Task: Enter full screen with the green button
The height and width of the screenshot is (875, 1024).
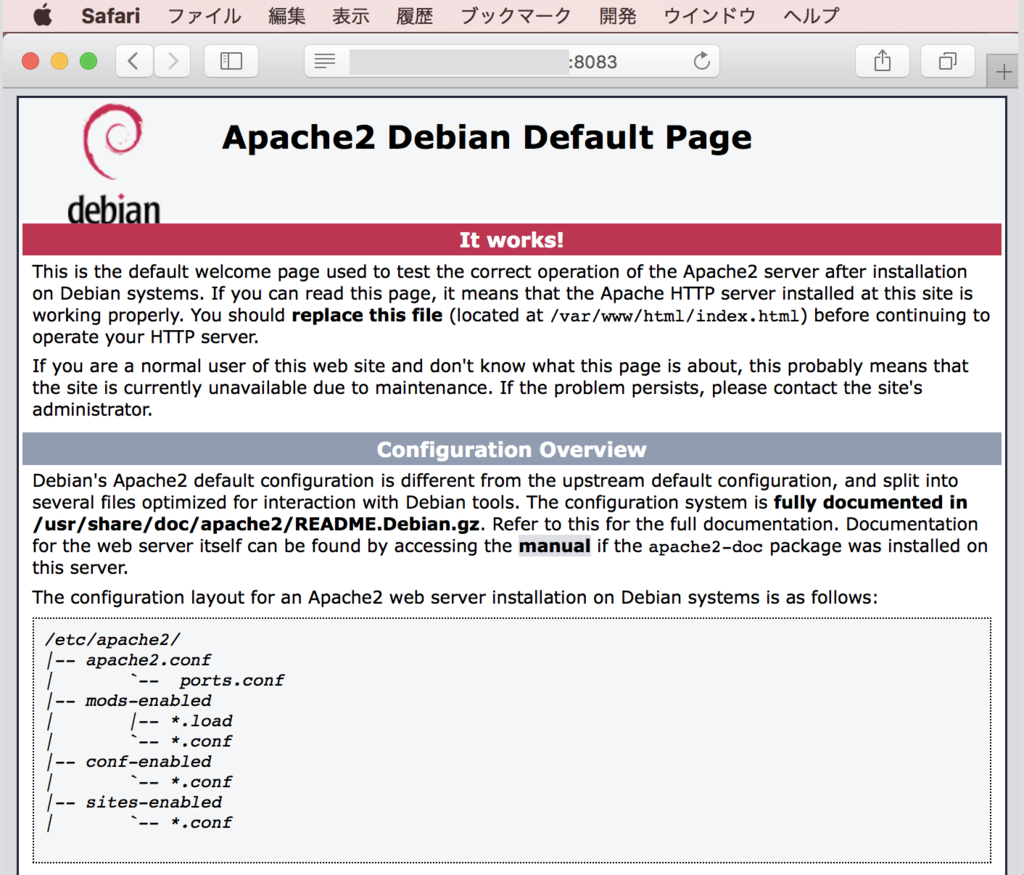Action: point(88,61)
